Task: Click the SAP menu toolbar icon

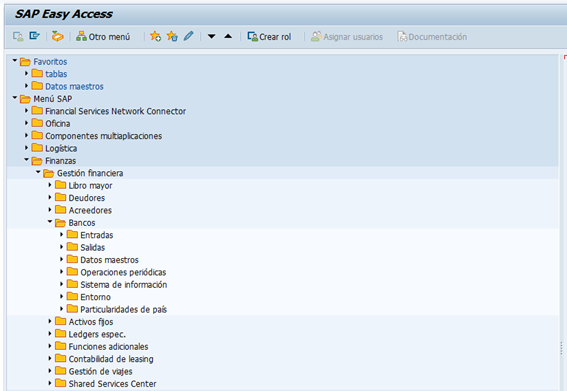Action: [35, 36]
